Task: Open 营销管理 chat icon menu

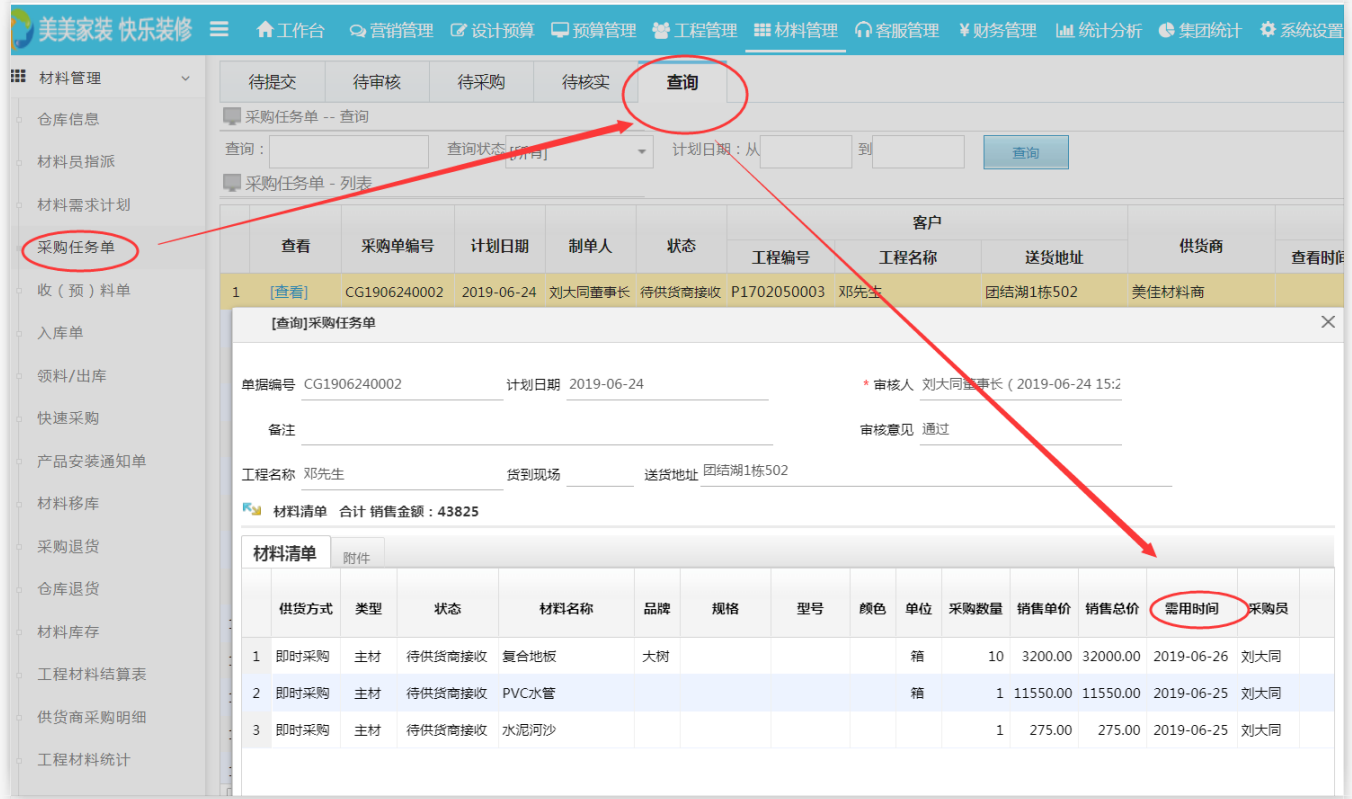Action: (x=357, y=31)
